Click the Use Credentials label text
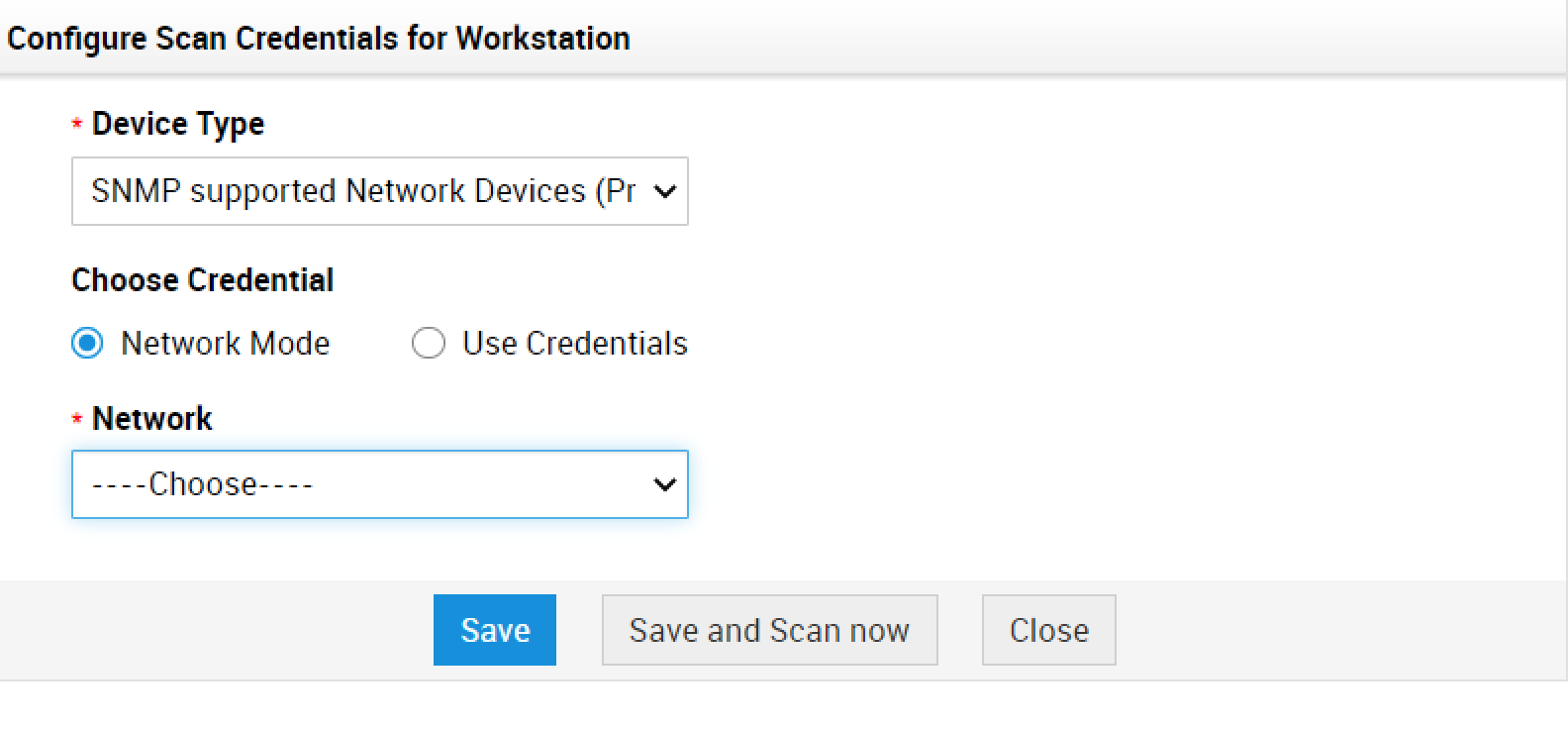 point(574,344)
